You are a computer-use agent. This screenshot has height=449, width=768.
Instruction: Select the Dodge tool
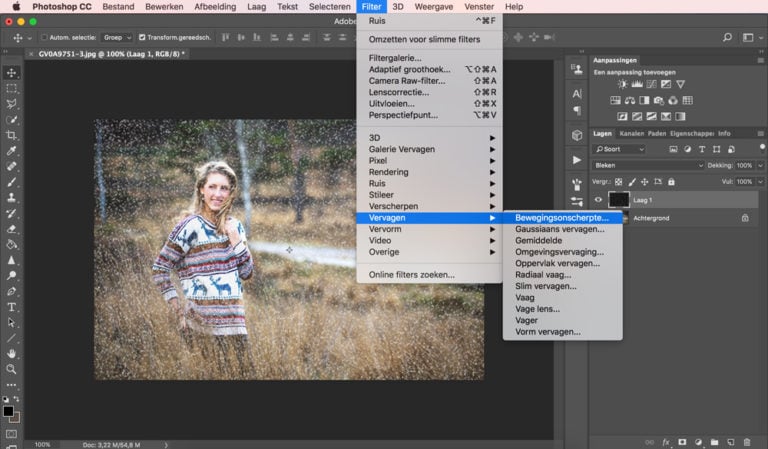(x=11, y=276)
